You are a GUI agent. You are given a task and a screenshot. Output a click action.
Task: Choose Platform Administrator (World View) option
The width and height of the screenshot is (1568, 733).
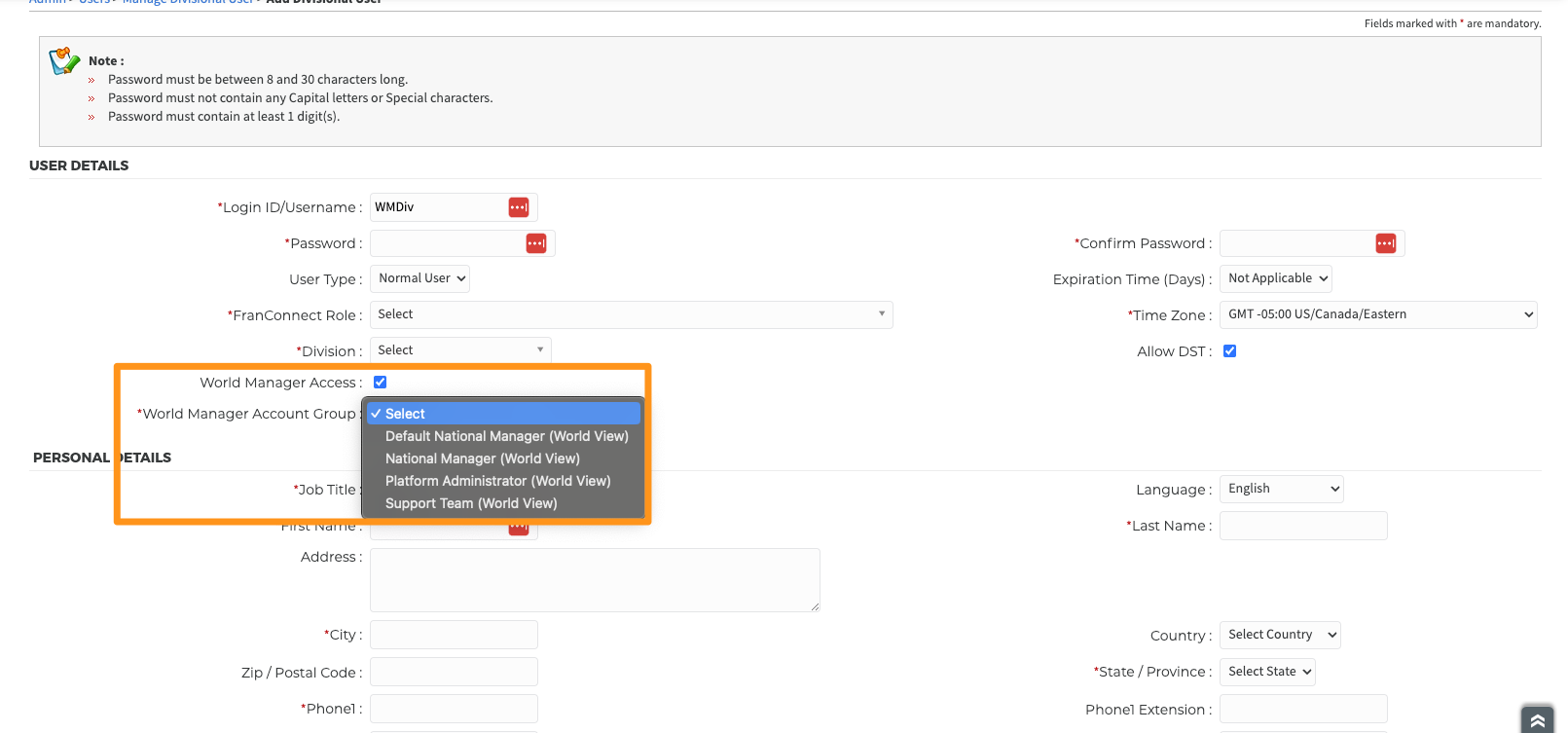(497, 481)
